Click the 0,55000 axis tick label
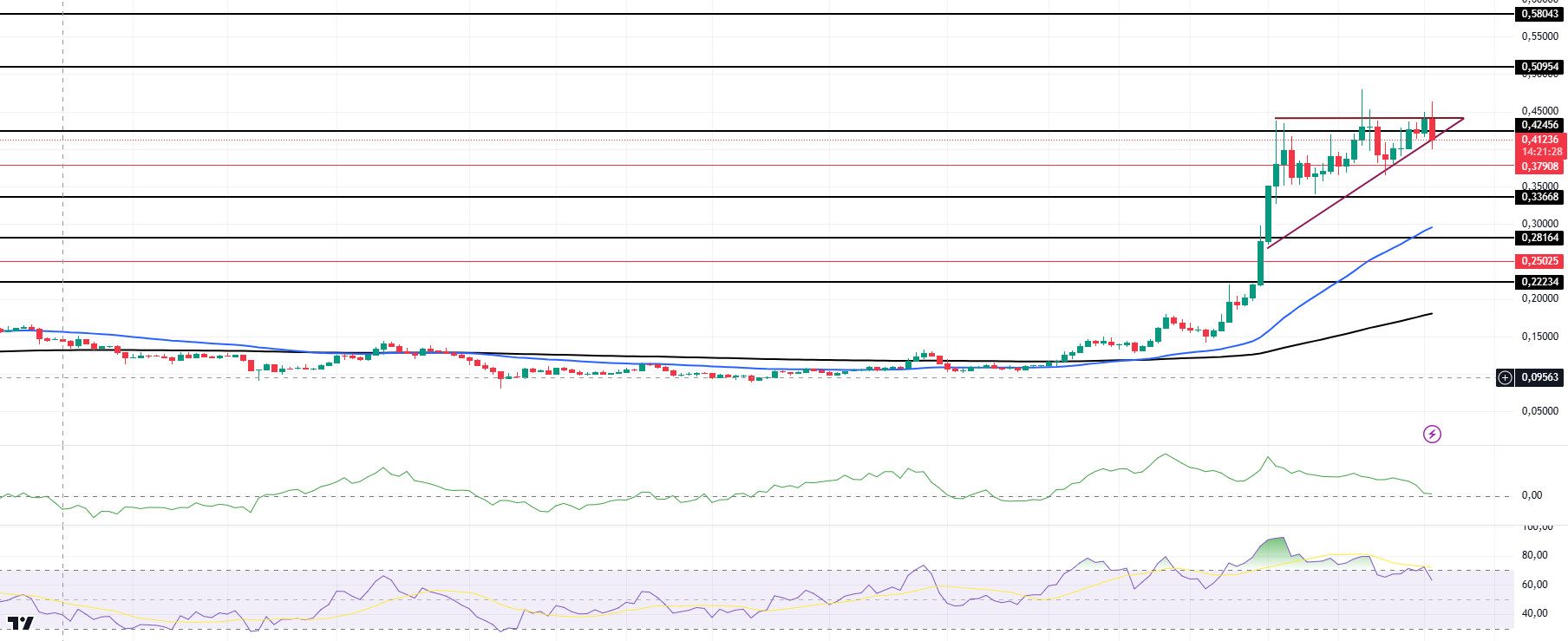The image size is (1568, 641). click(x=1539, y=36)
